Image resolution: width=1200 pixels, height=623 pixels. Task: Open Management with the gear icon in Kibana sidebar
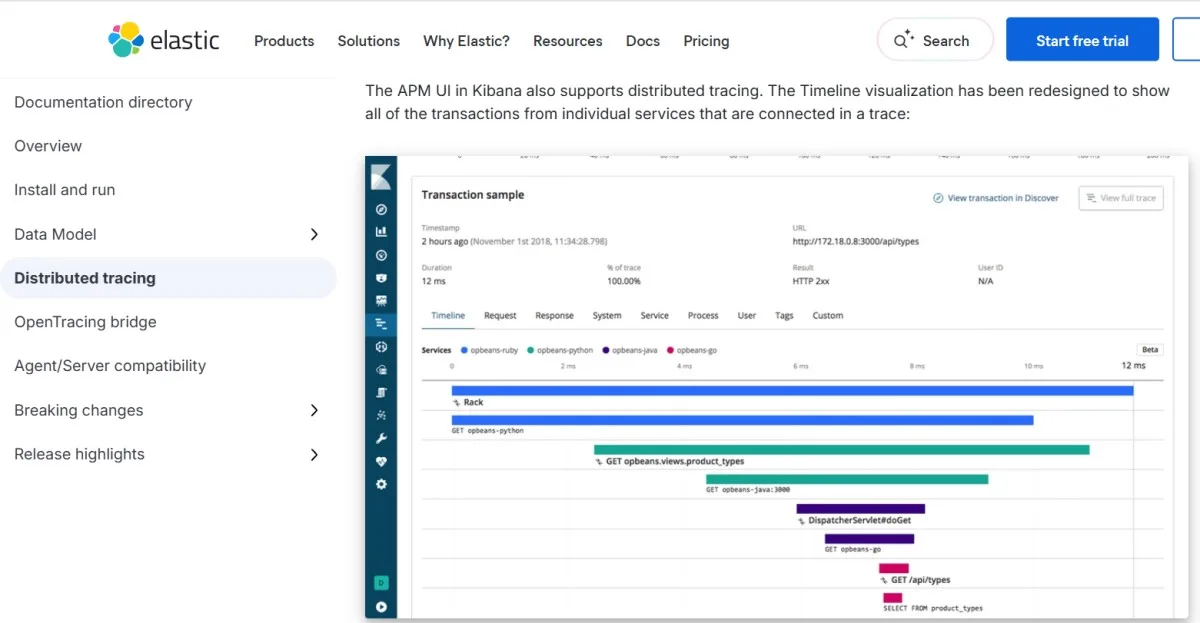[381, 484]
